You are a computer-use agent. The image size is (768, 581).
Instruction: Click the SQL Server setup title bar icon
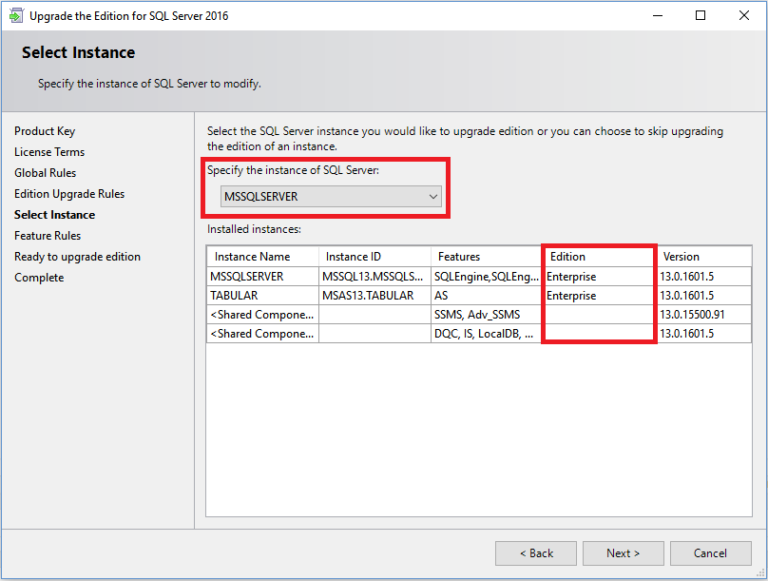pyautogui.click(x=16, y=16)
